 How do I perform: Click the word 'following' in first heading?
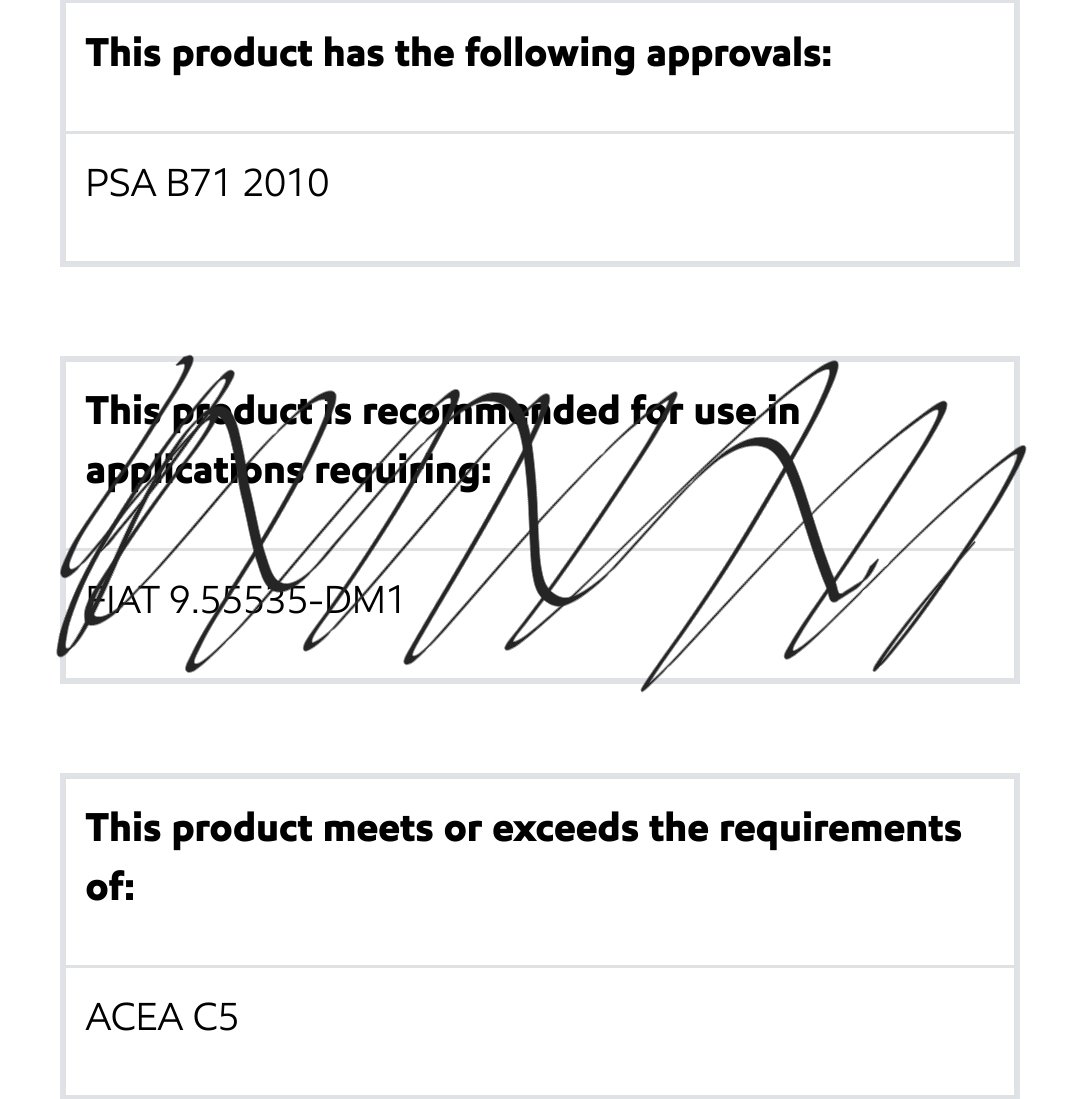pyautogui.click(x=550, y=55)
